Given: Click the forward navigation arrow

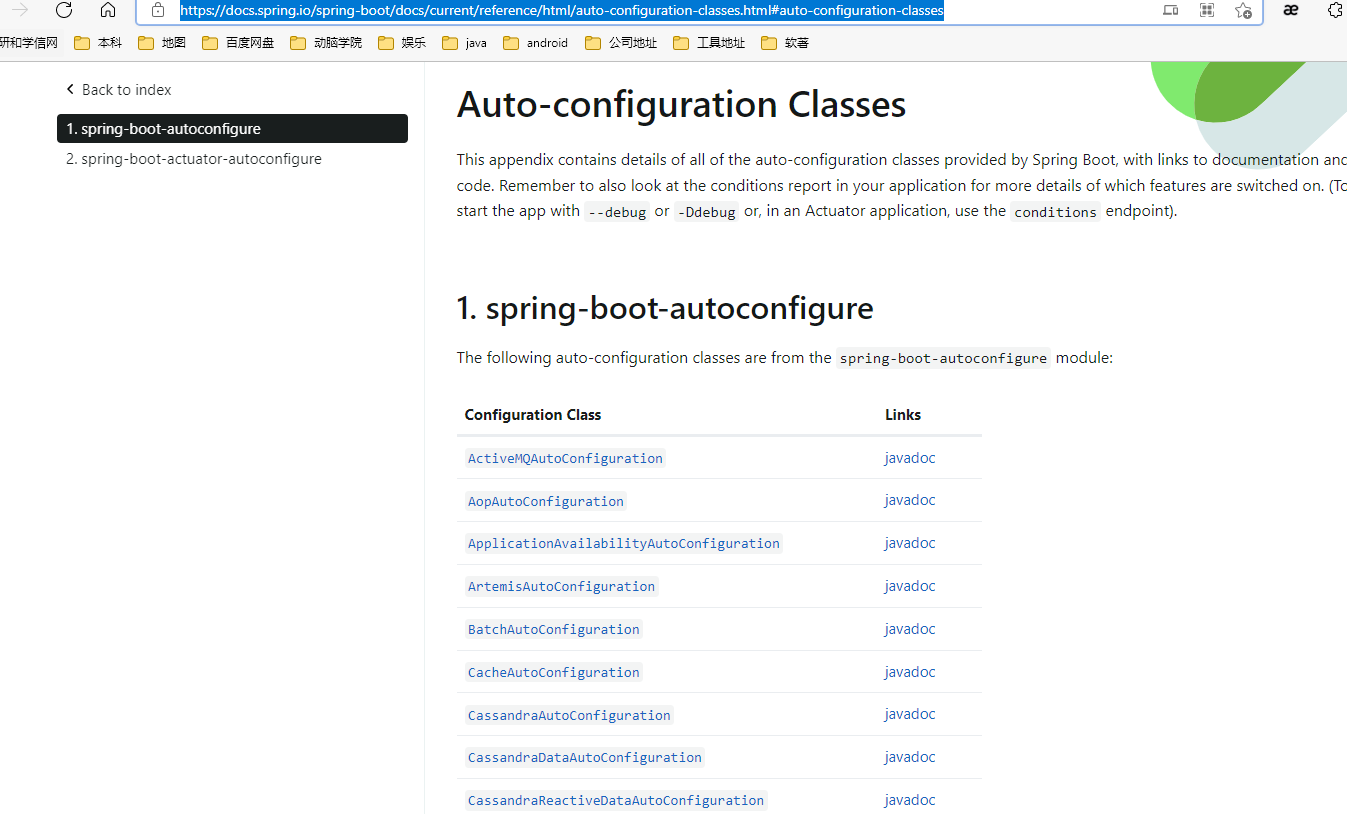Looking at the screenshot, I should [20, 10].
